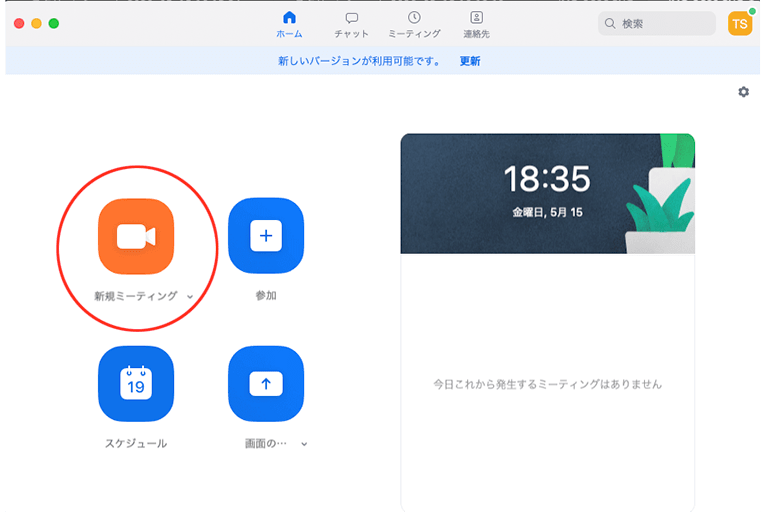Switch to the 連絡先 tab
This screenshot has width=768, height=512.
tap(477, 24)
